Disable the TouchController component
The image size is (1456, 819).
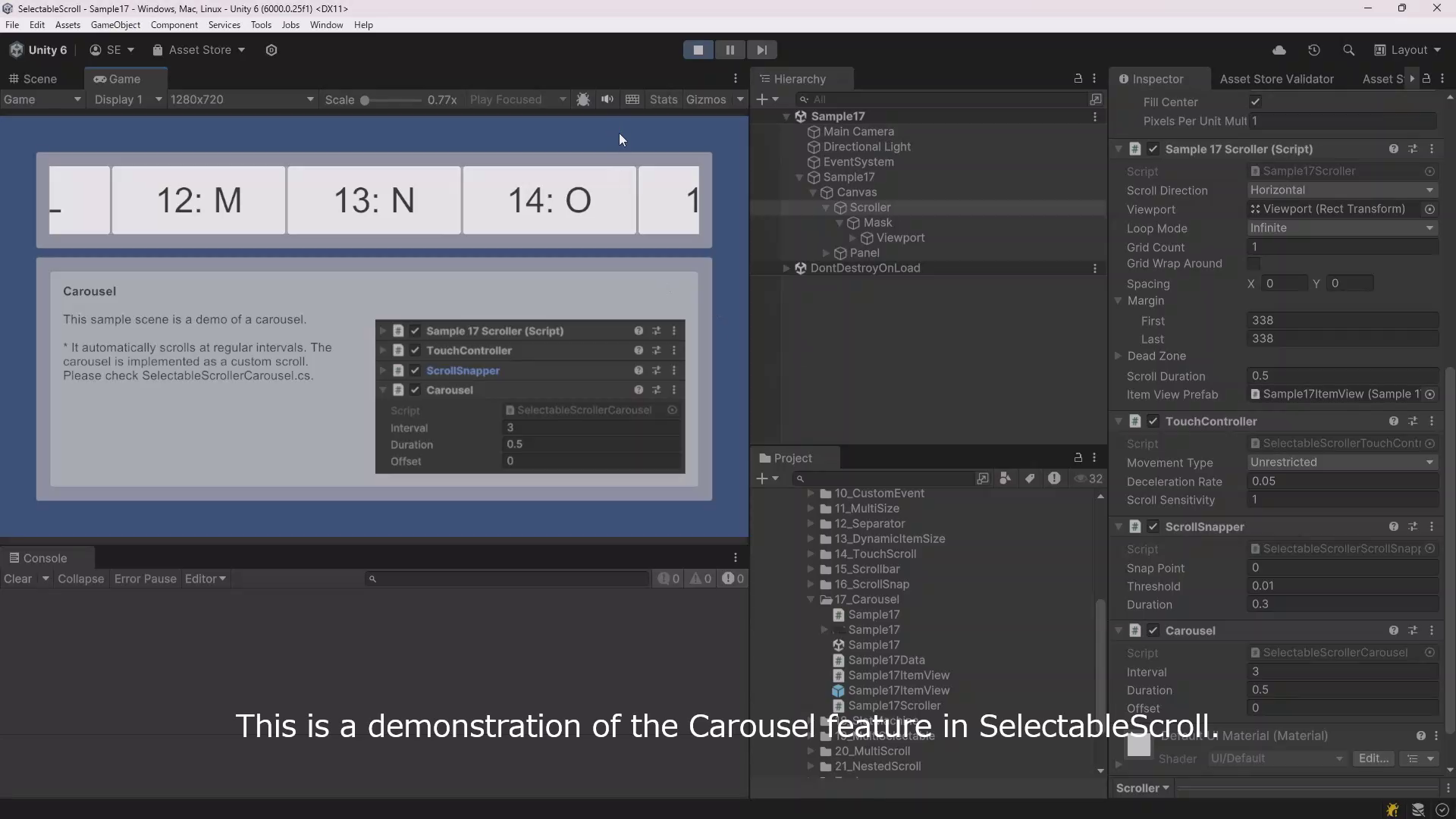(1153, 422)
